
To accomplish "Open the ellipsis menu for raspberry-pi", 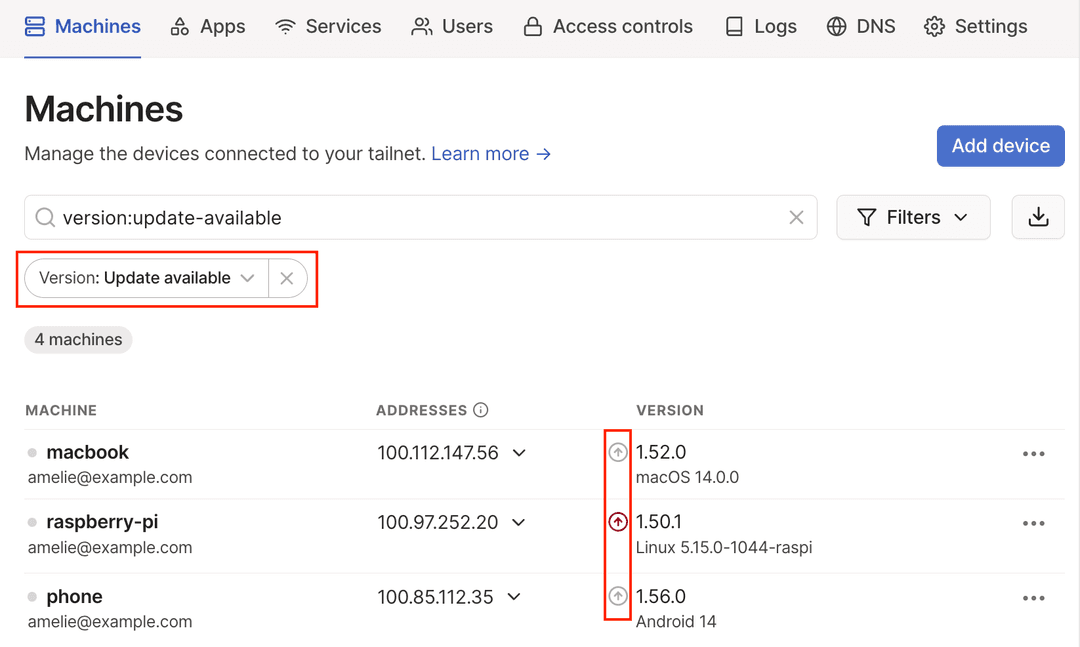I will tap(1034, 522).
